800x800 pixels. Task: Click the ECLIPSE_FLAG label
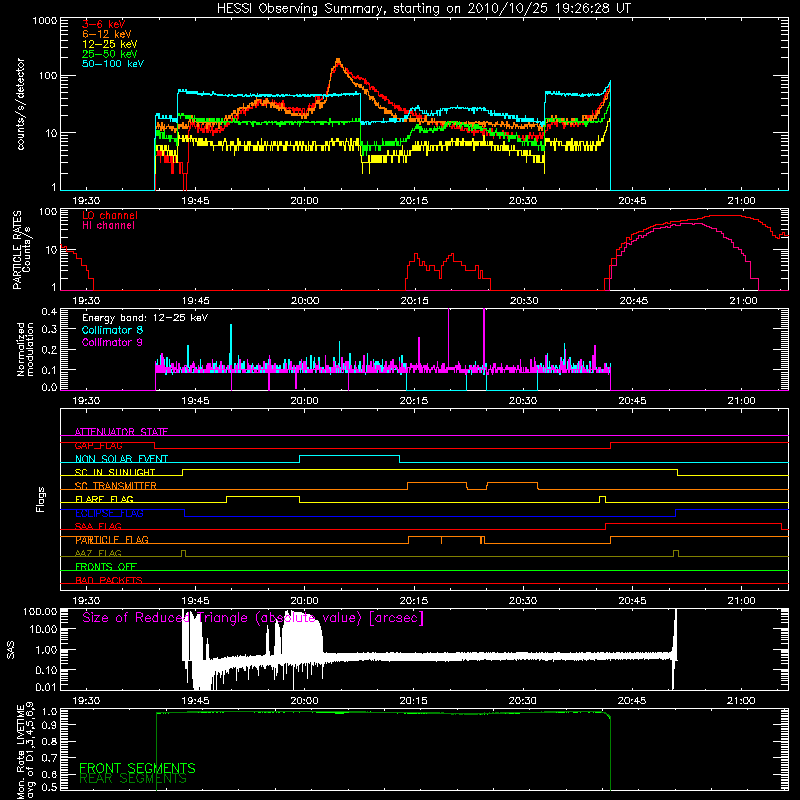[x=109, y=513]
